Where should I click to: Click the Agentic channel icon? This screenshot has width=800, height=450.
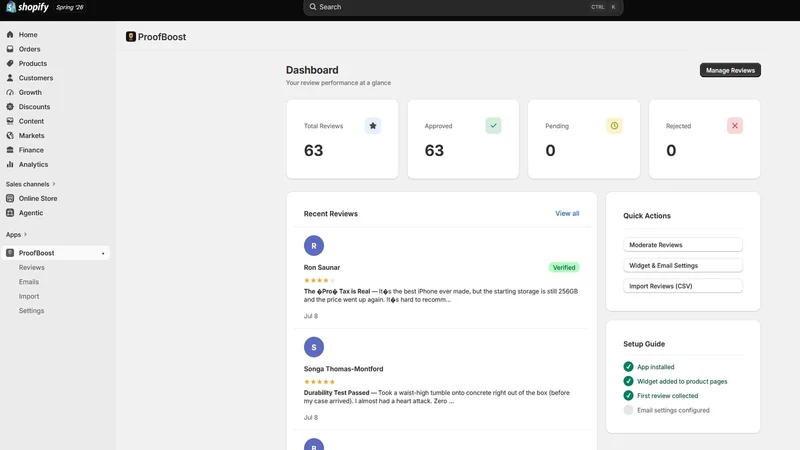(10, 213)
